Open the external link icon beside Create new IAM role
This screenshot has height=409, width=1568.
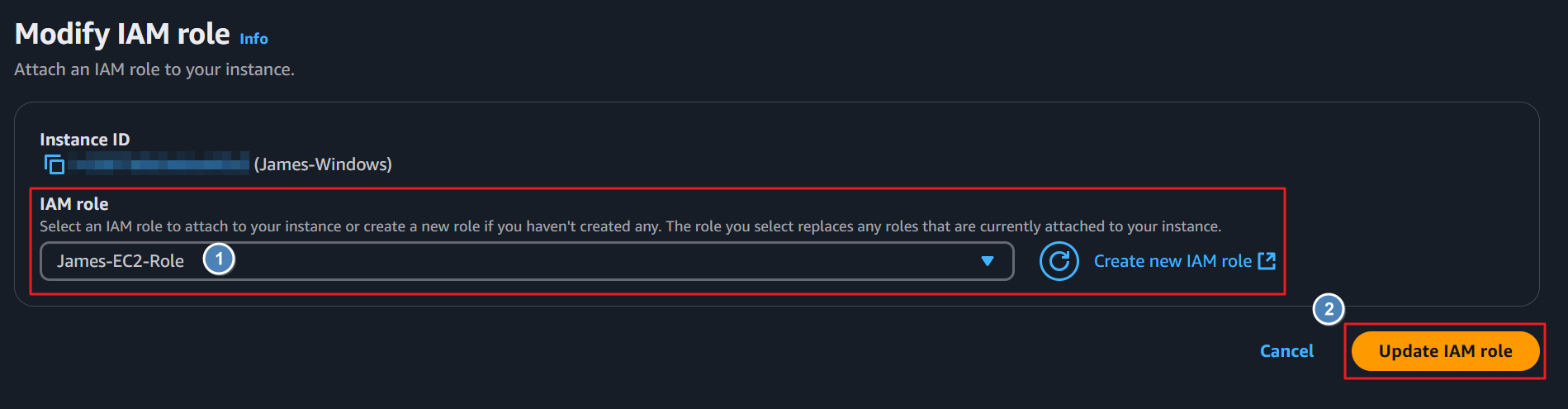1267,261
